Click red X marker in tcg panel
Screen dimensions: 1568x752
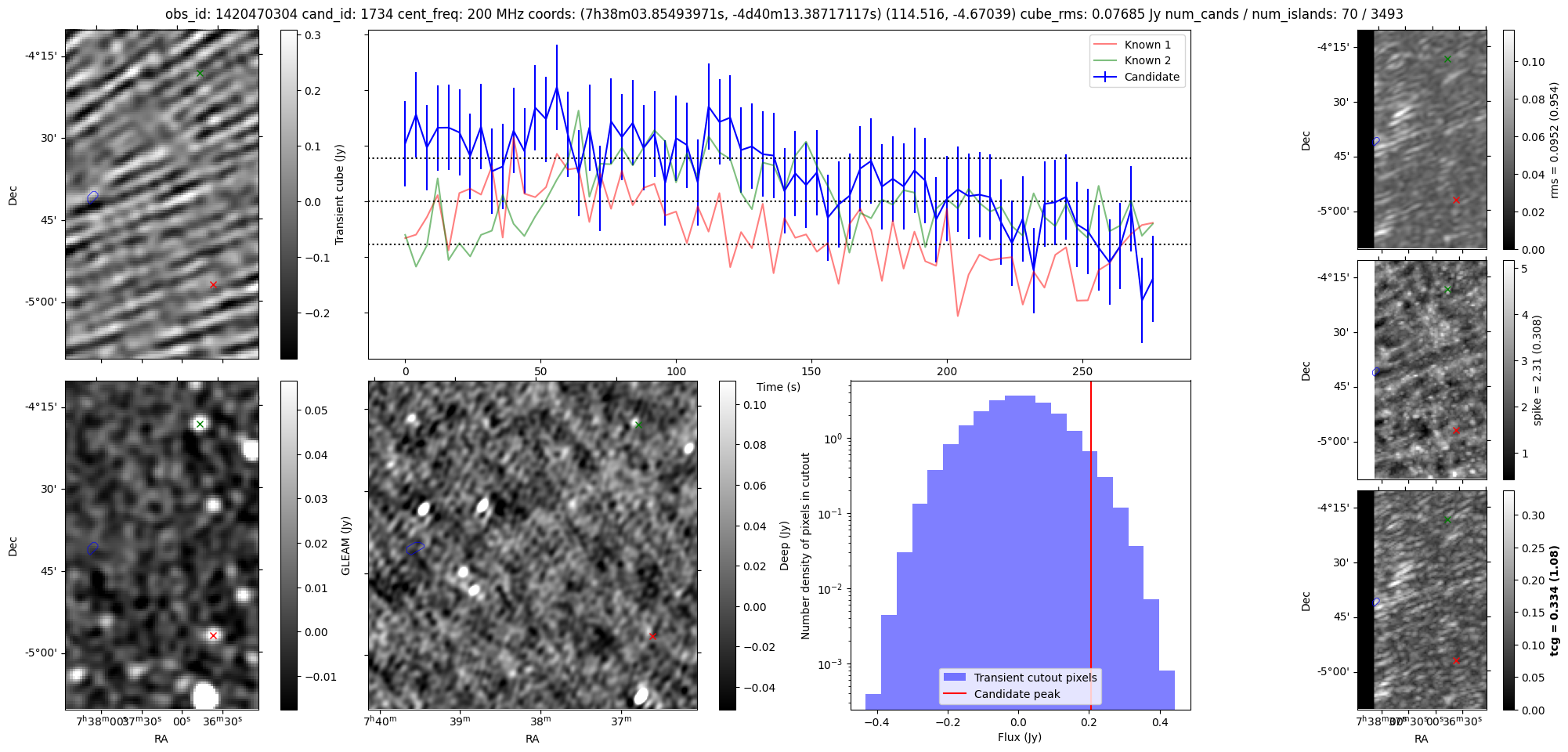[x=1456, y=661]
